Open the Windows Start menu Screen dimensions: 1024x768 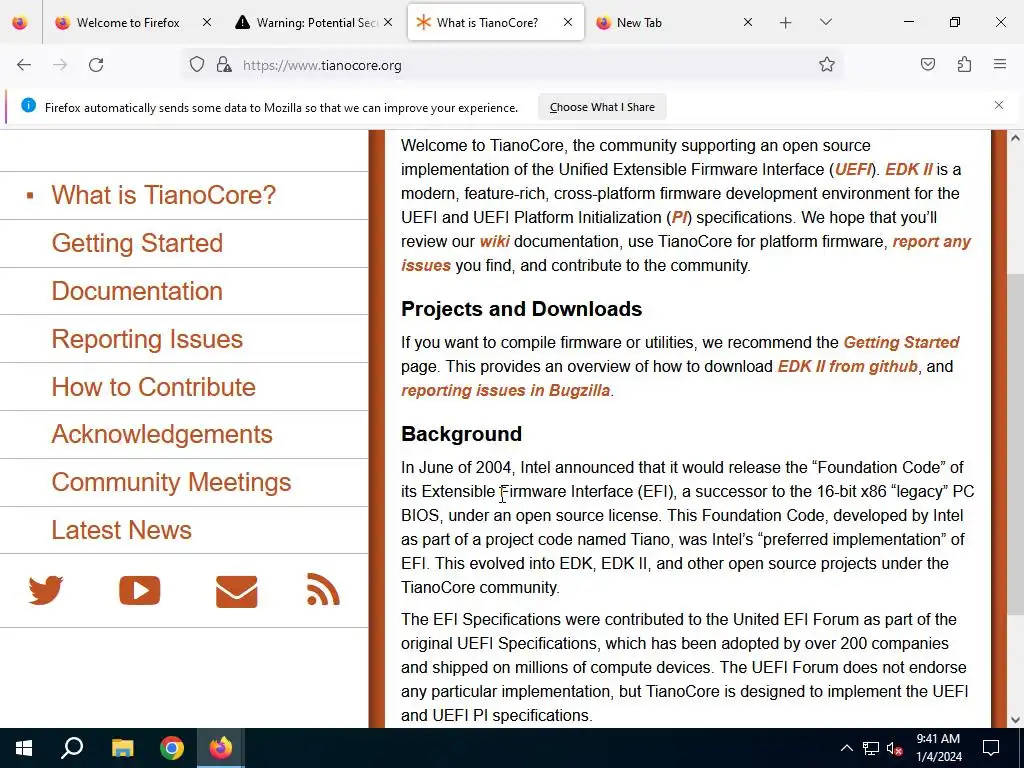24,748
